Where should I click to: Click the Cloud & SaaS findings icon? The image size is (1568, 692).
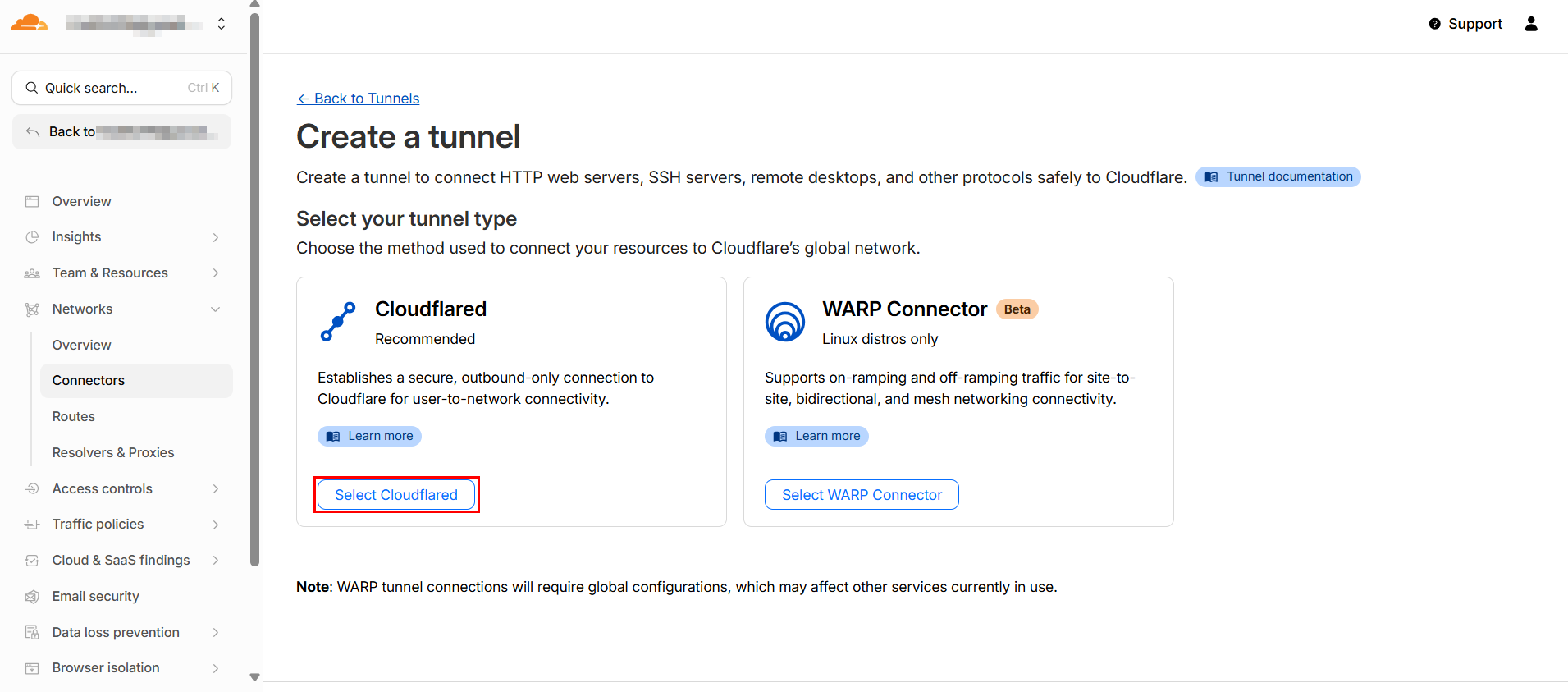(32, 561)
